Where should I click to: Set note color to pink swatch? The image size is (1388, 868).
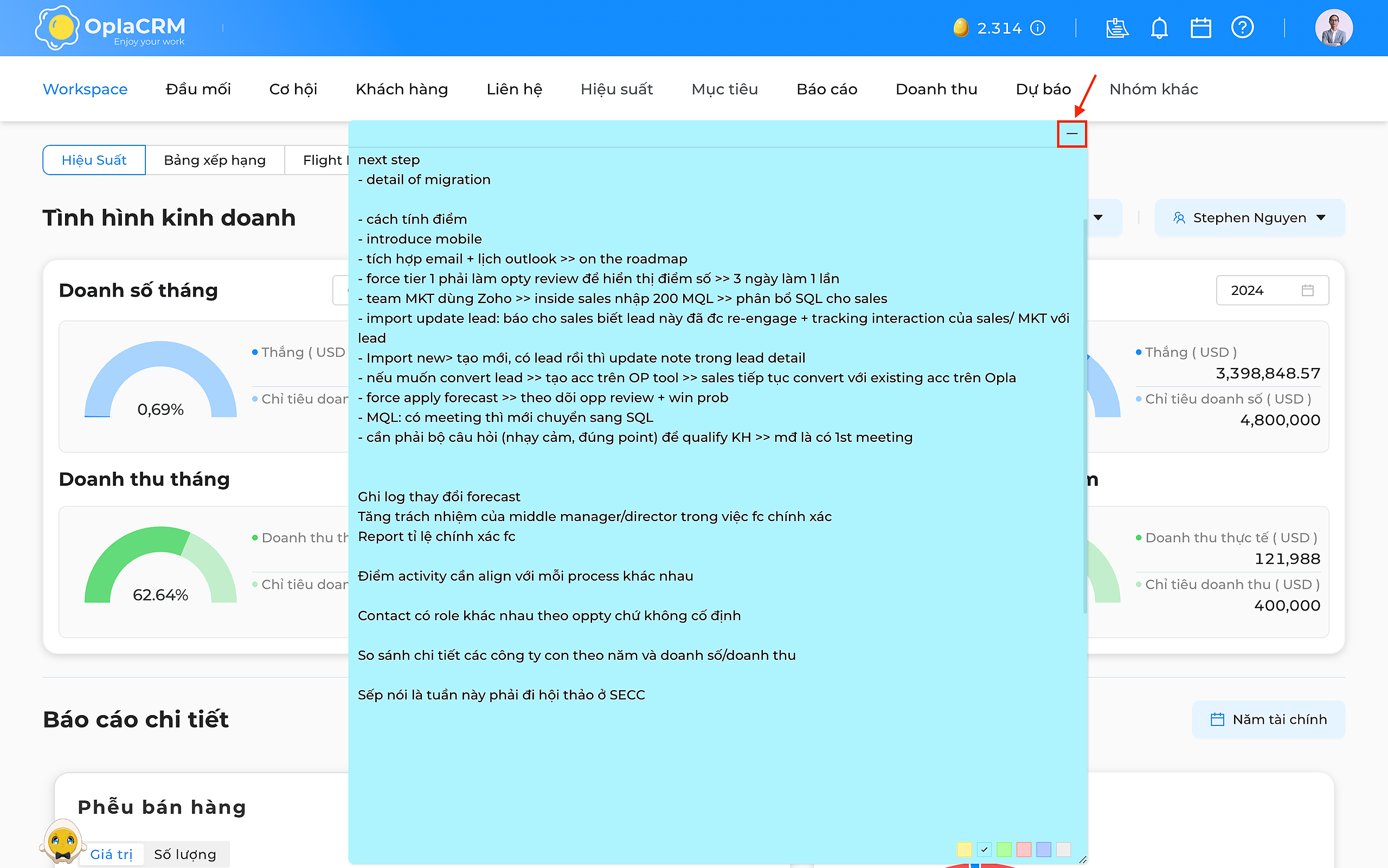point(1024,850)
